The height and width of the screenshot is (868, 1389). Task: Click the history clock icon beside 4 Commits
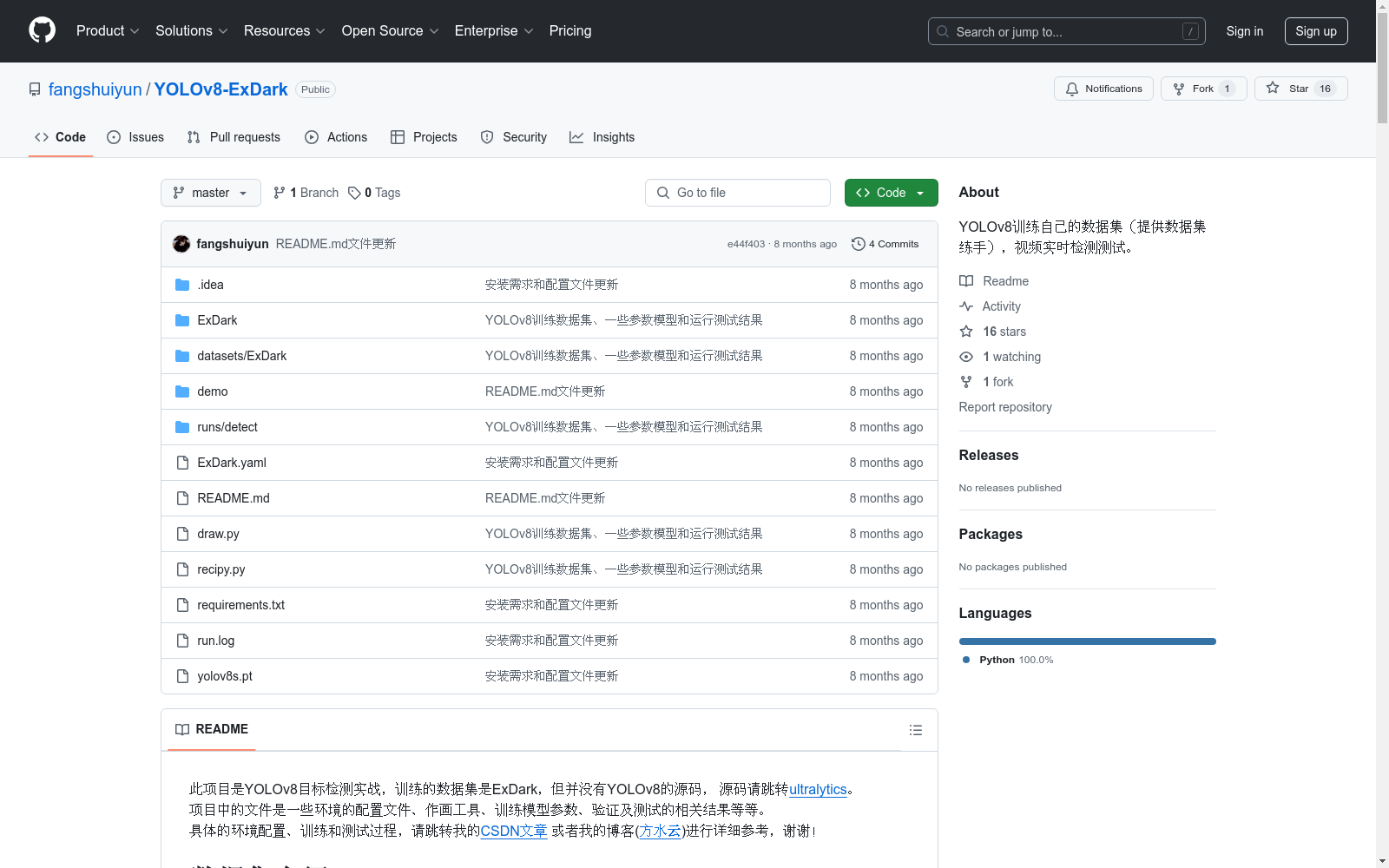point(859,244)
